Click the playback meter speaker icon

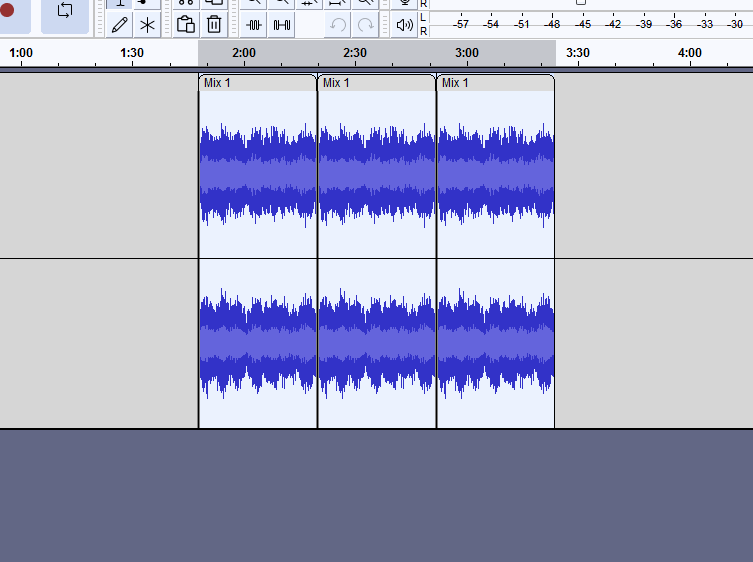click(404, 24)
